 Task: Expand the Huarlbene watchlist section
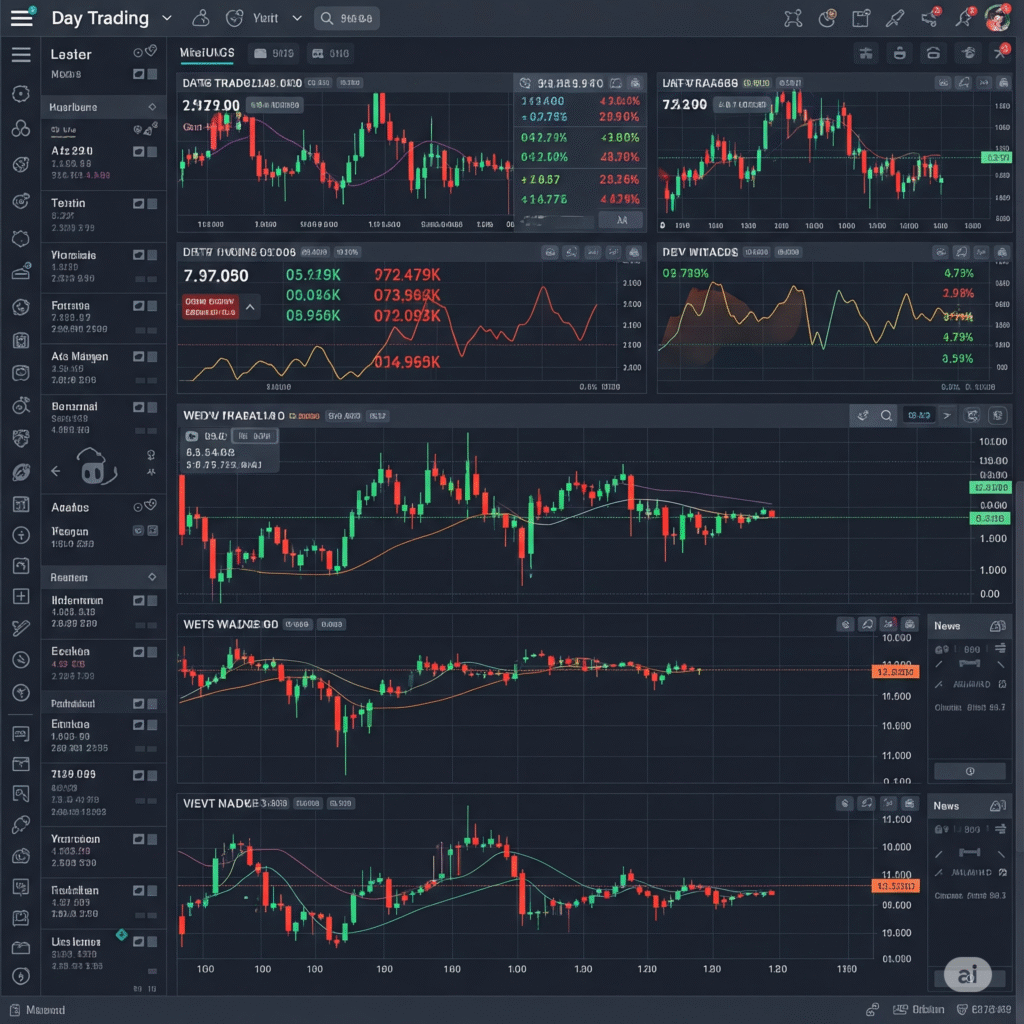tap(152, 107)
